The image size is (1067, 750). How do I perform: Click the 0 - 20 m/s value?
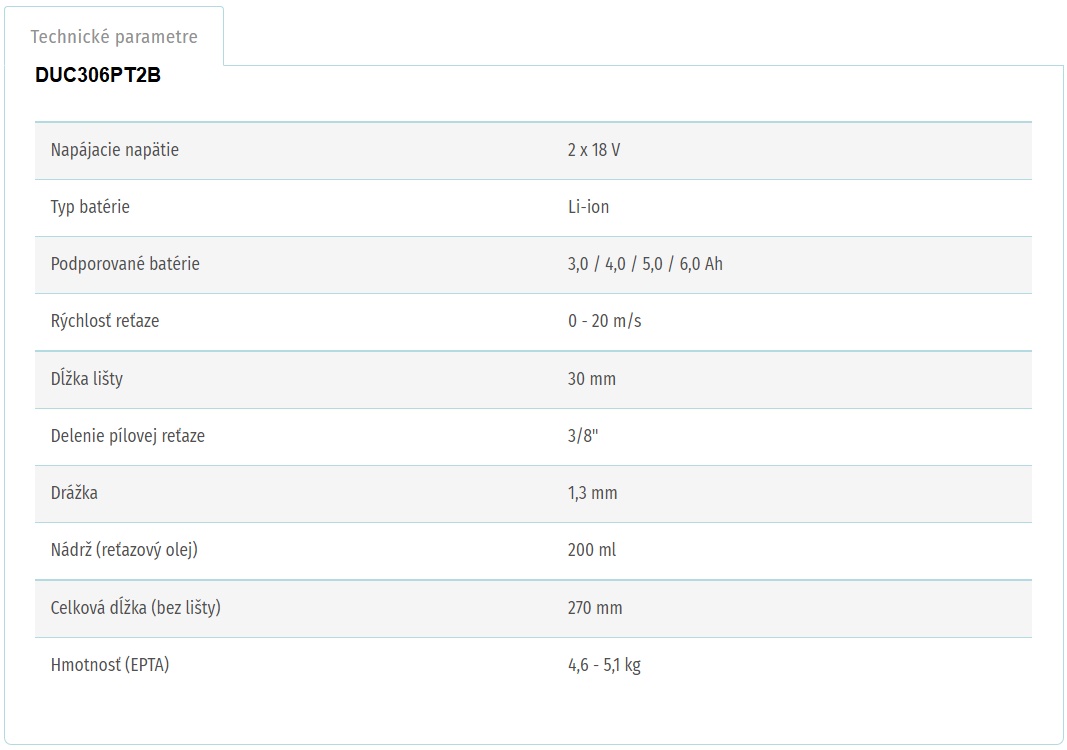point(604,321)
